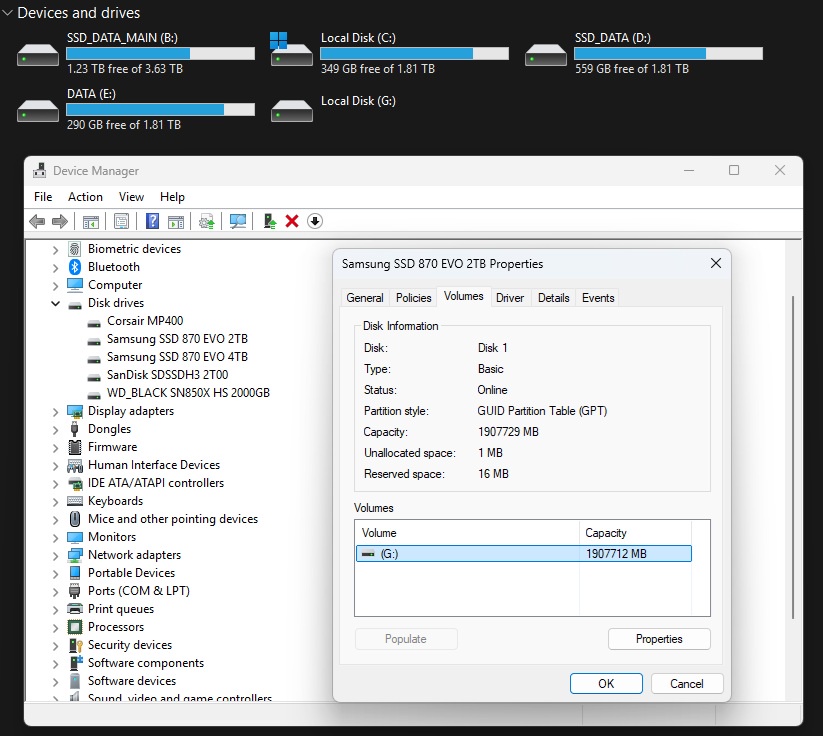The width and height of the screenshot is (823, 736).
Task: Expand the Ports (COM & LPT) chevron
Action: click(55, 592)
